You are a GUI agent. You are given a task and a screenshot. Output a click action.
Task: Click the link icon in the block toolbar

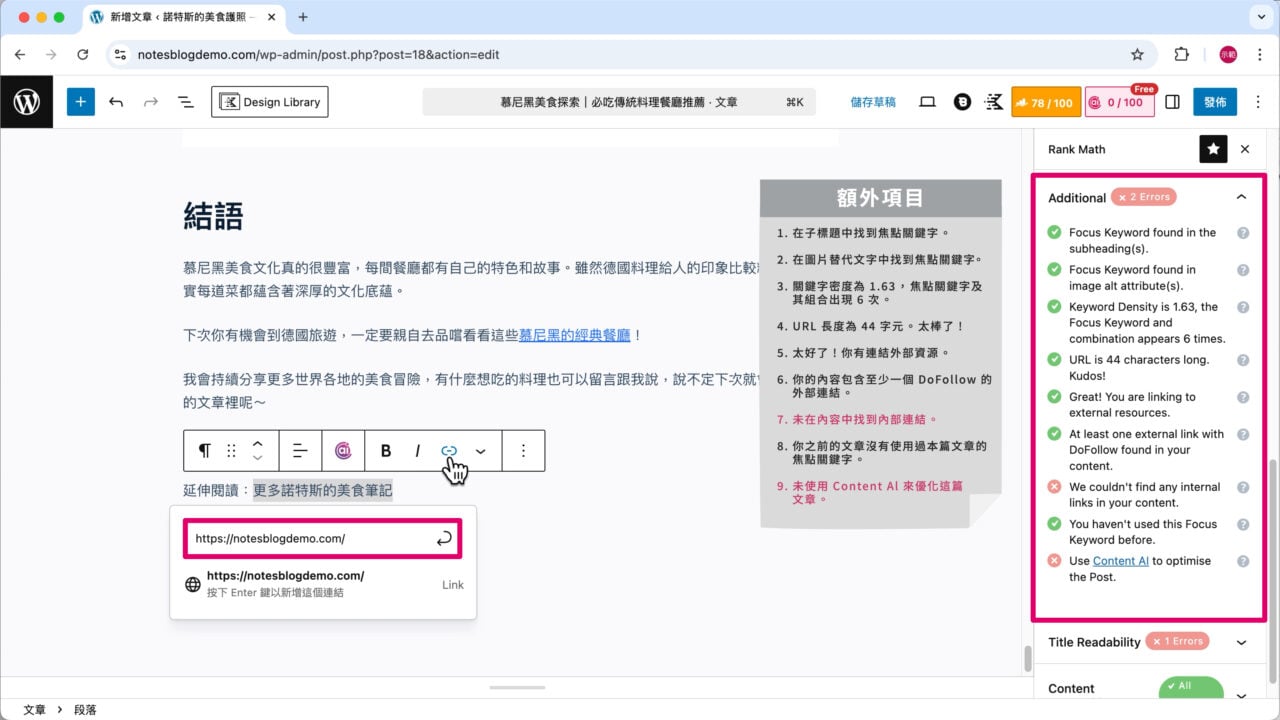tap(448, 450)
